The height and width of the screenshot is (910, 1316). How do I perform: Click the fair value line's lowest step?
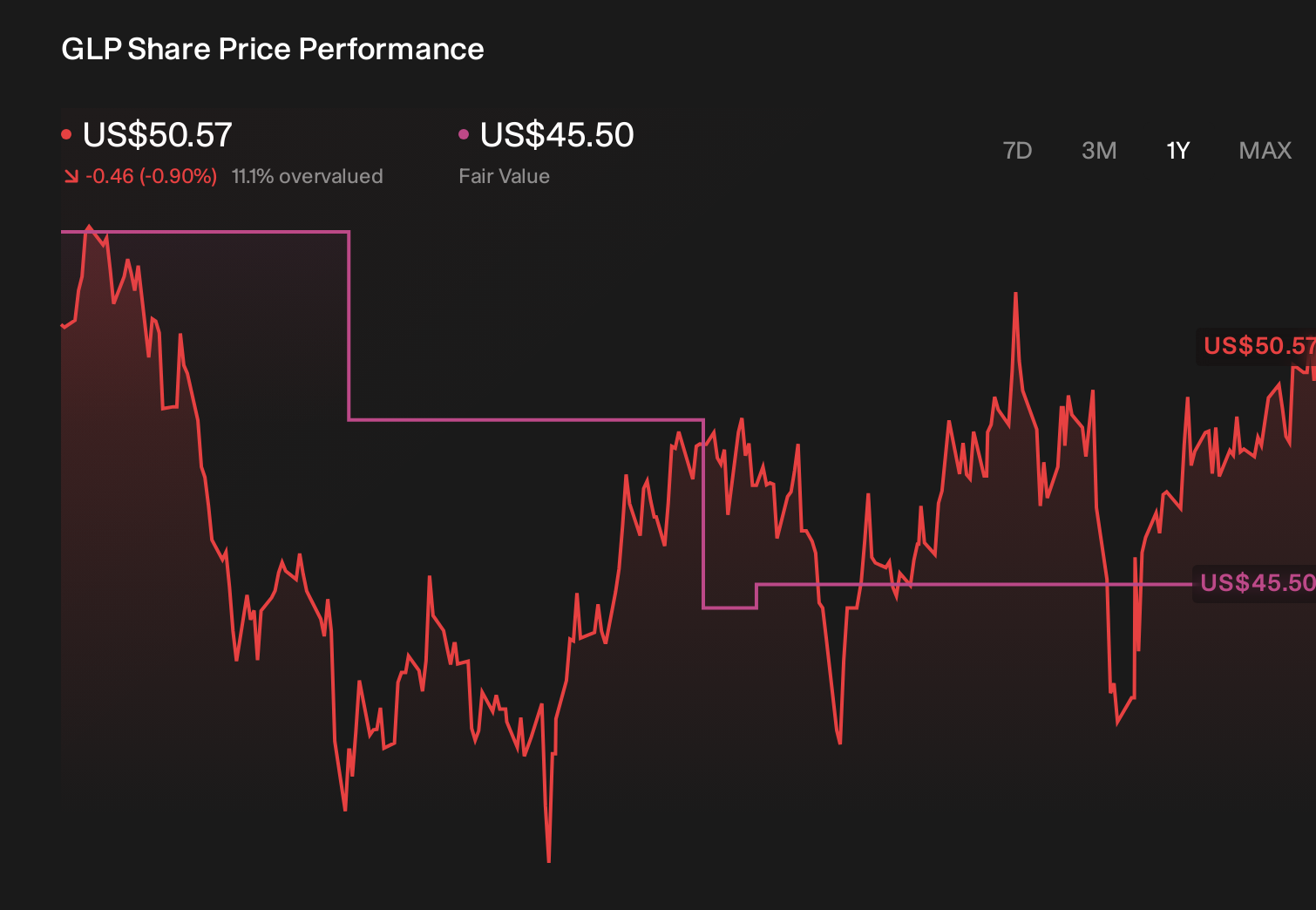click(729, 607)
